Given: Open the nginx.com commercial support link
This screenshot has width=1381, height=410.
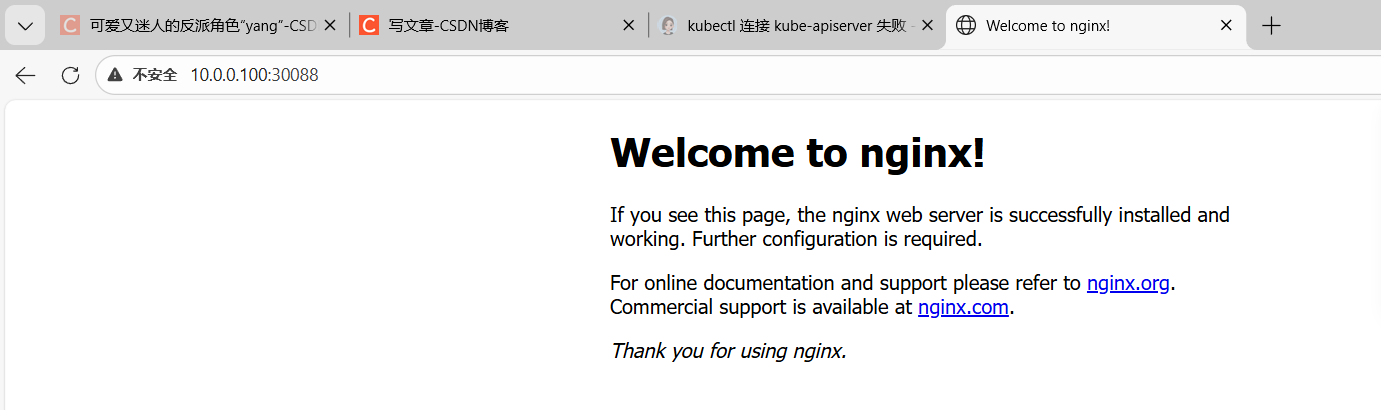Looking at the screenshot, I should (x=963, y=307).
